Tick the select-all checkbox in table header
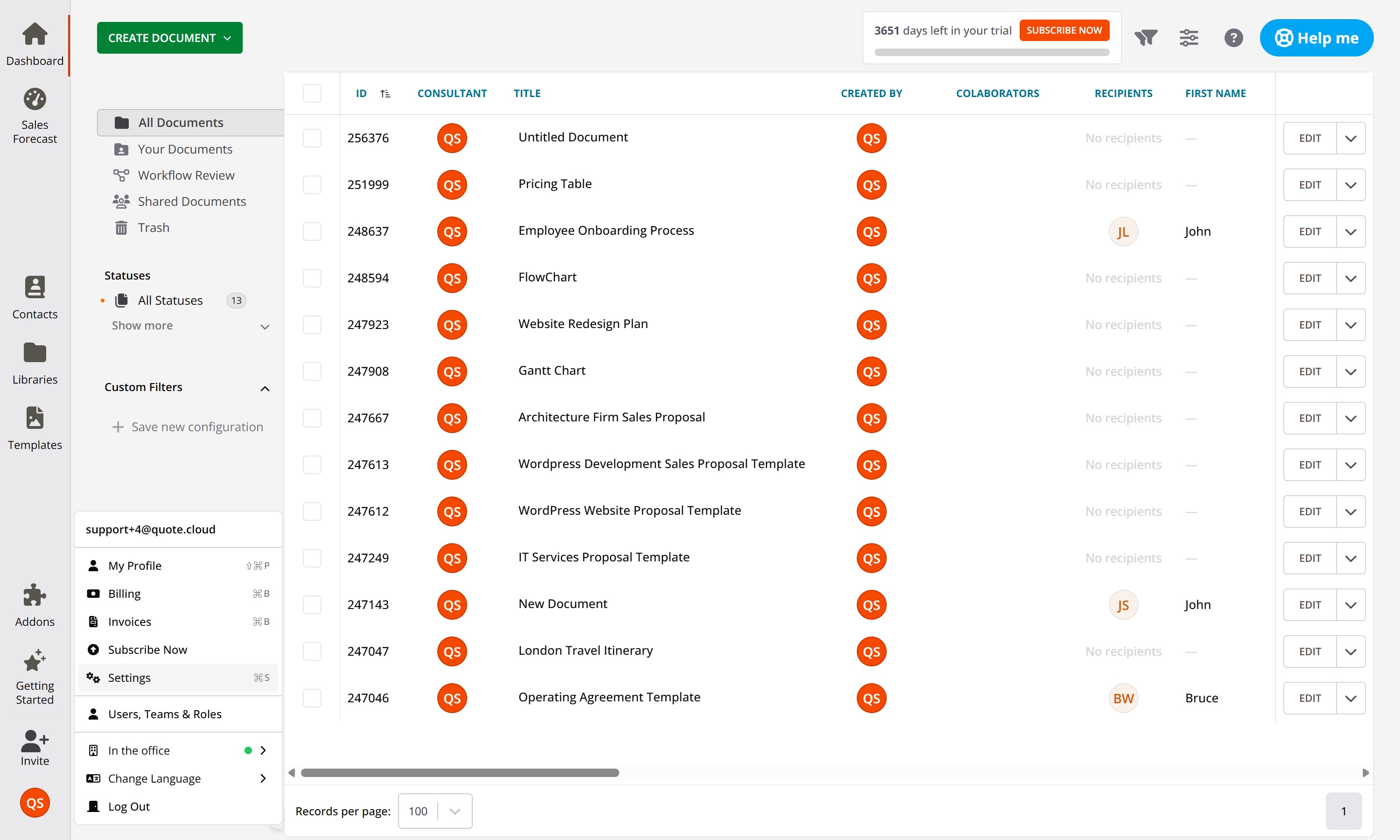Viewport: 1400px width, 840px height. [x=312, y=93]
